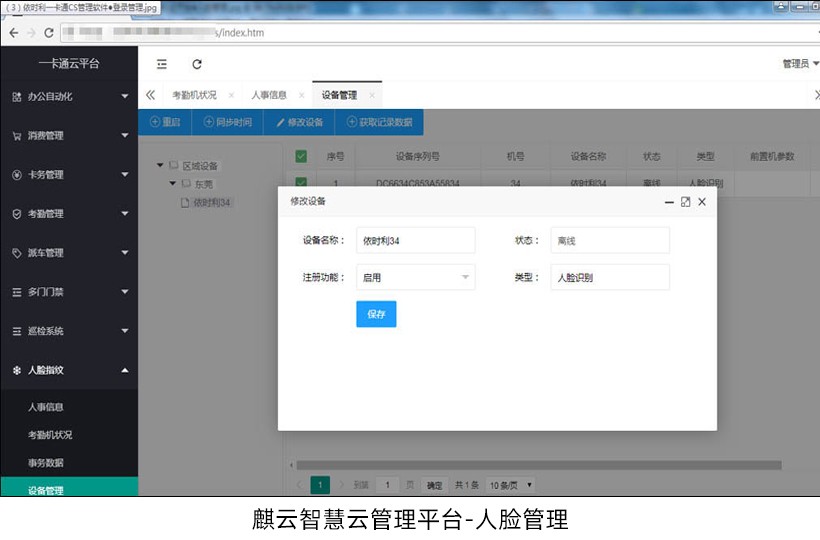This screenshot has height=540, width=820.
Task: Click the 设备名称 input field
Action: 415,240
